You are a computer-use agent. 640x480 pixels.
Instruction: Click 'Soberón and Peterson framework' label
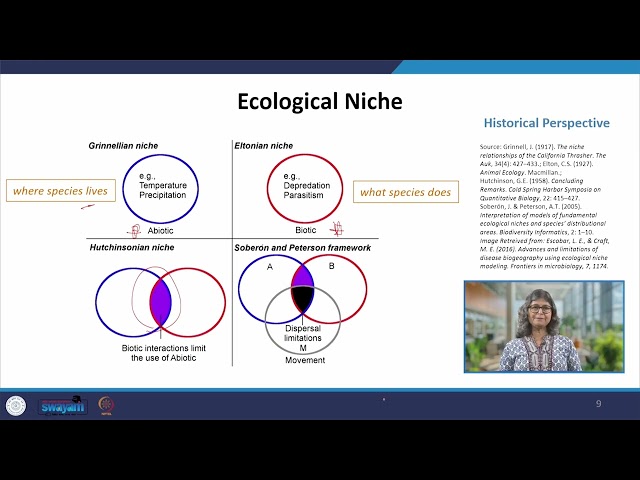[302, 248]
